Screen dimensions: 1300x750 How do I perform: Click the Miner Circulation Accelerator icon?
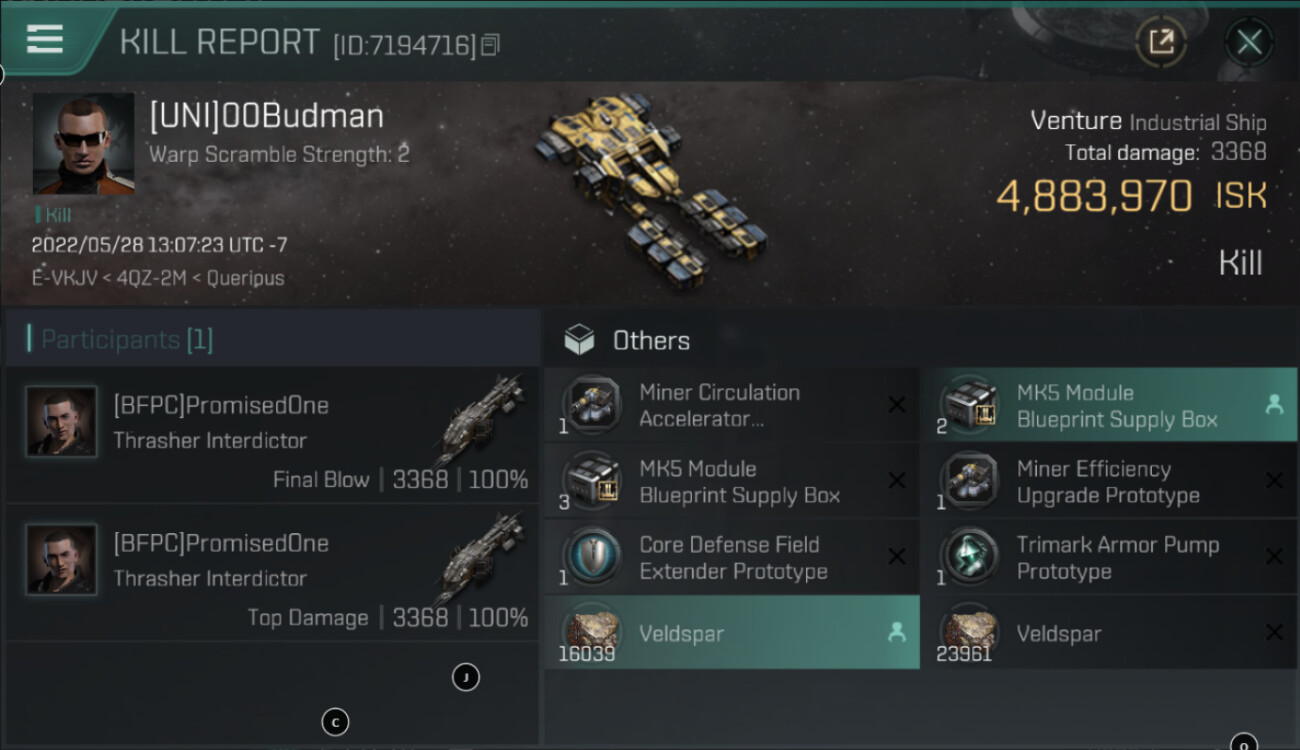[593, 405]
